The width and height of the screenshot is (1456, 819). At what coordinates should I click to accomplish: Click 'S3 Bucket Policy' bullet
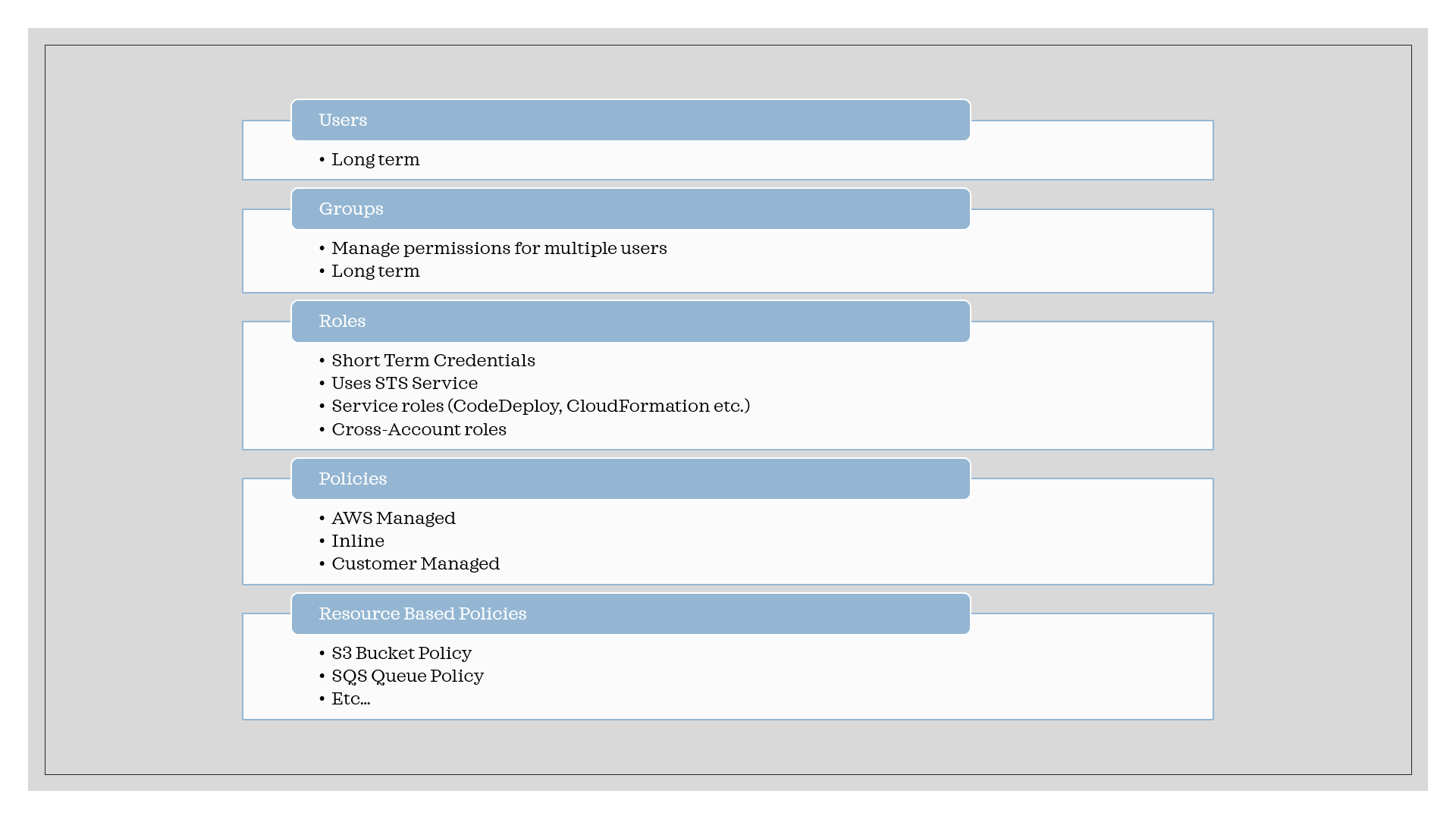point(401,654)
